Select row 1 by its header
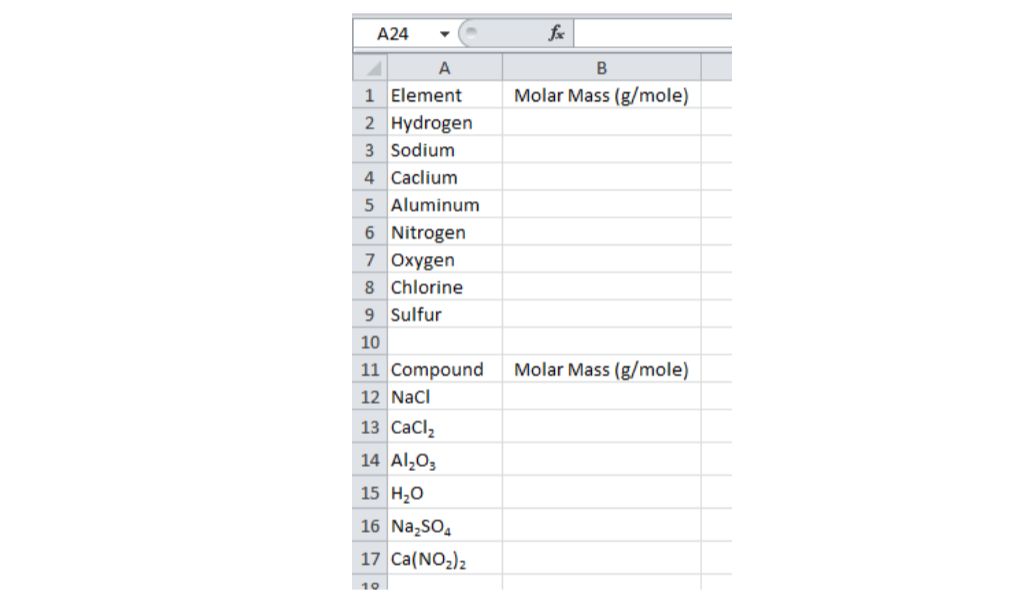 [369, 95]
